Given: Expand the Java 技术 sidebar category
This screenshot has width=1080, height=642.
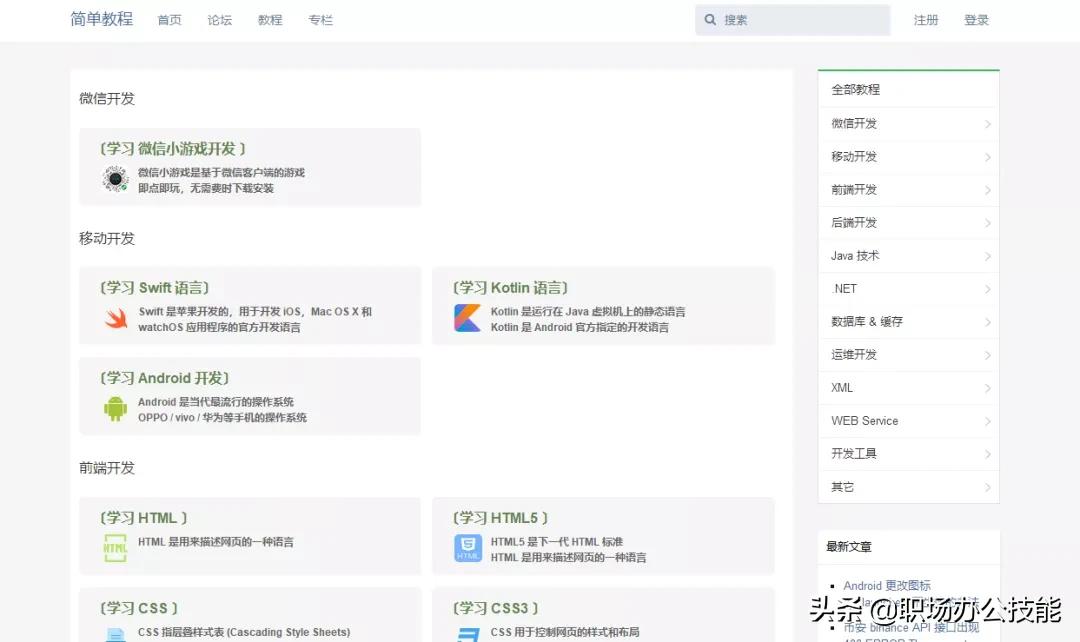Looking at the screenshot, I should pyautogui.click(x=988, y=255).
